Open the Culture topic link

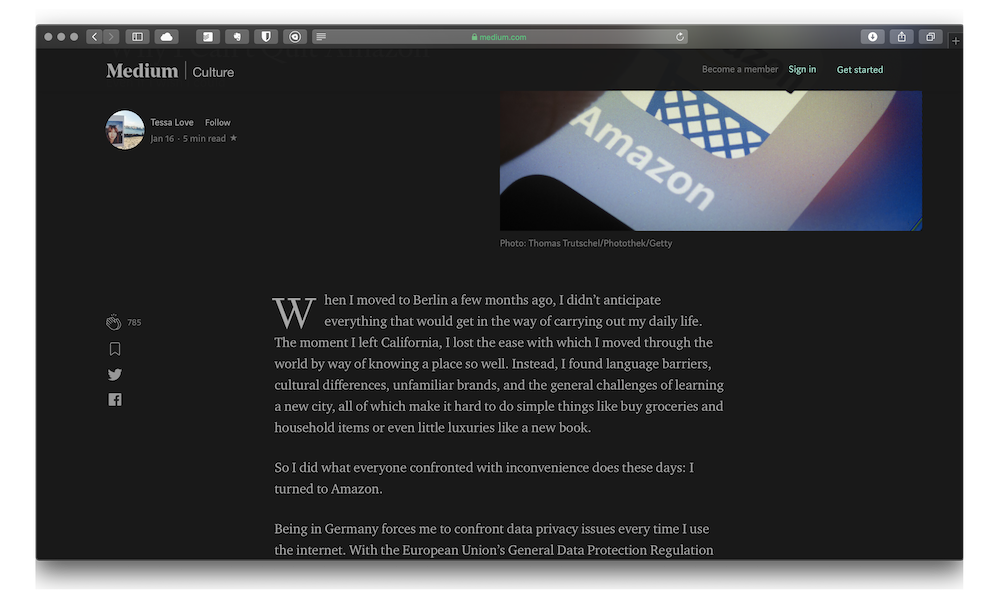[213, 72]
